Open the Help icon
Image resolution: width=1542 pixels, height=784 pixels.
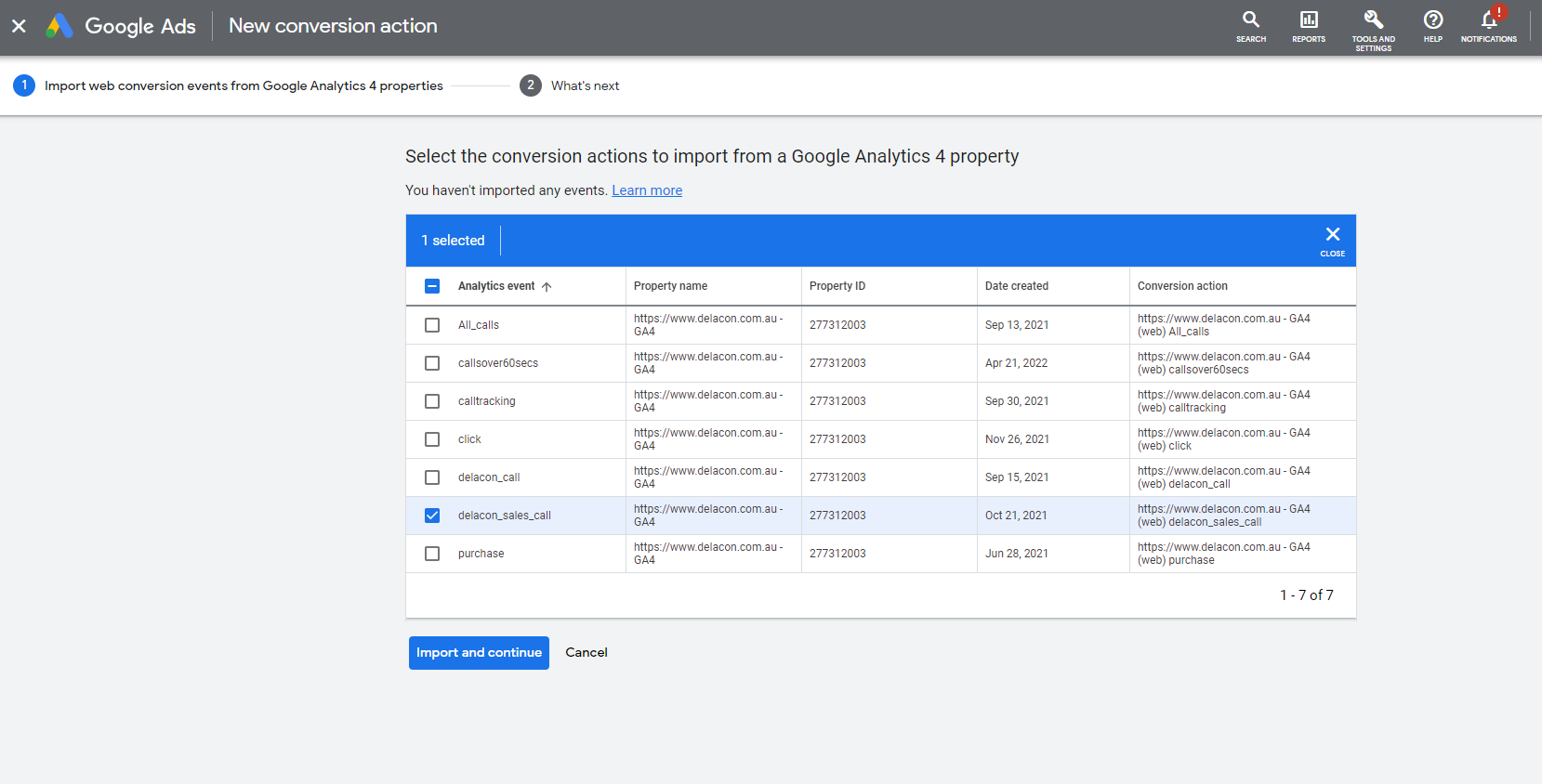1433,27
